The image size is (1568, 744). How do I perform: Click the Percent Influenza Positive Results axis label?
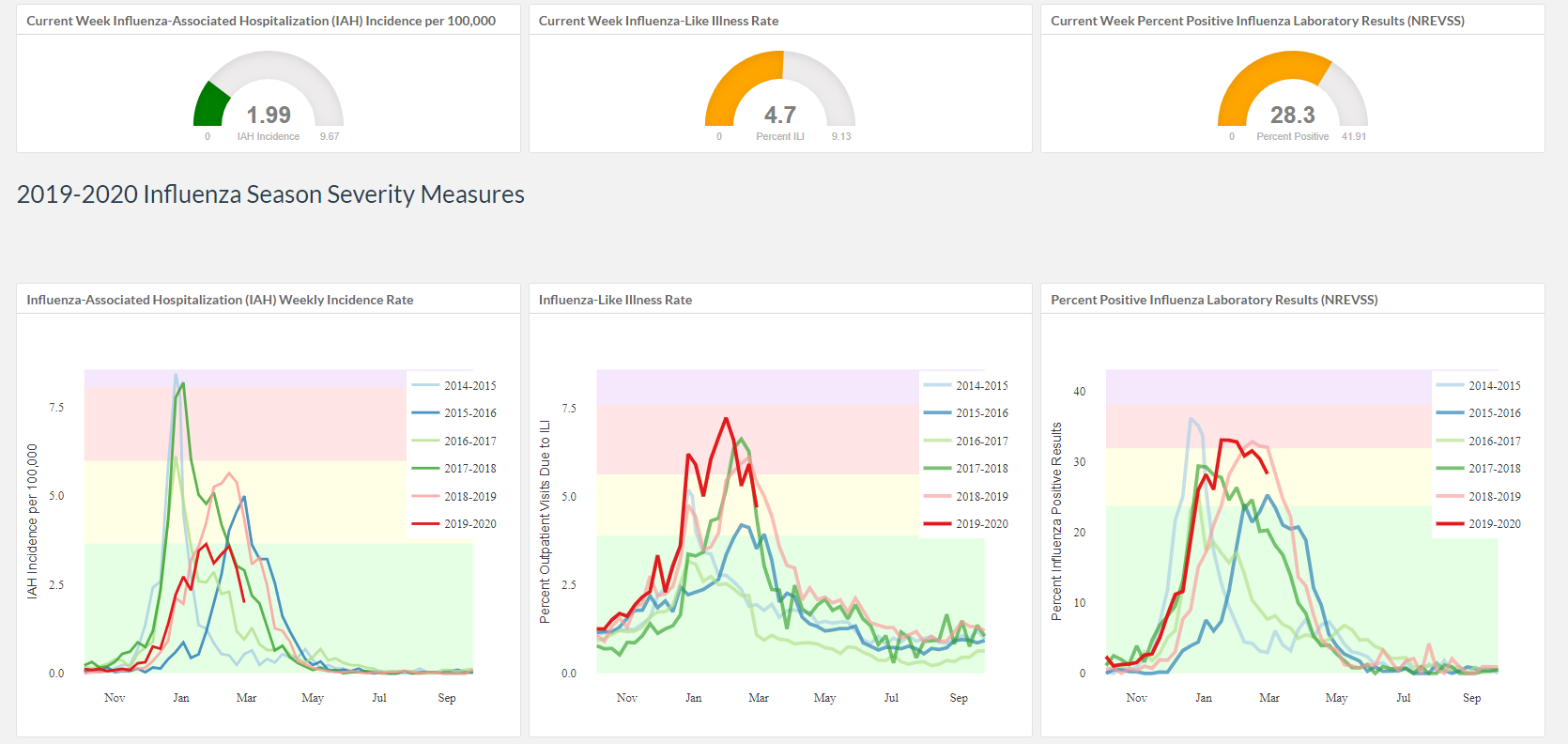tap(1056, 521)
